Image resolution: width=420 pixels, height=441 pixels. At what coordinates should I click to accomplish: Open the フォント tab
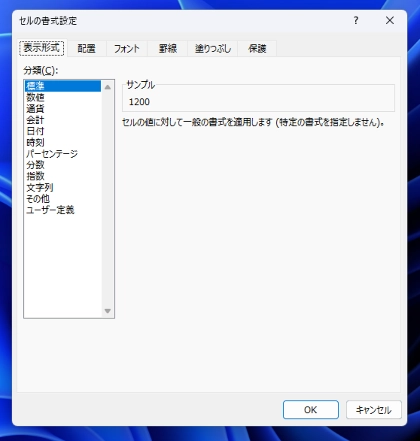point(127,49)
